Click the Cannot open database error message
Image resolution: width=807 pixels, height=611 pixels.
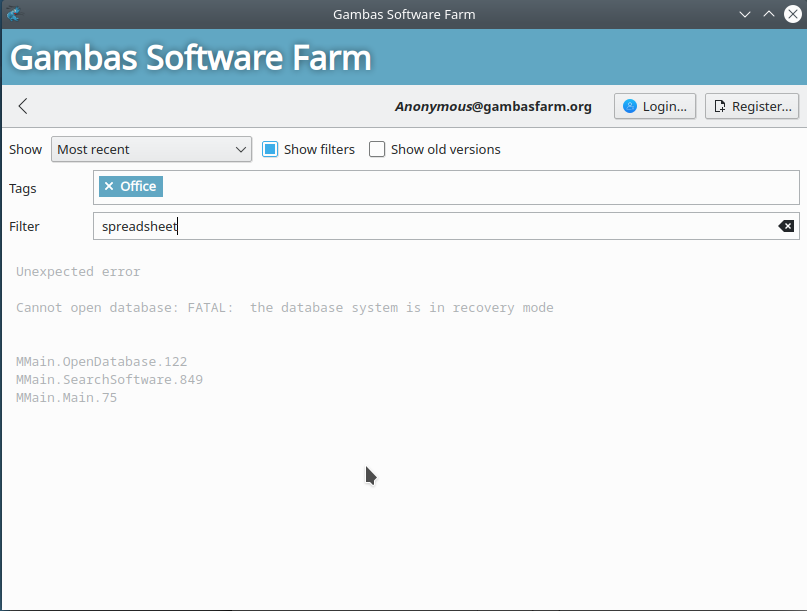point(284,308)
